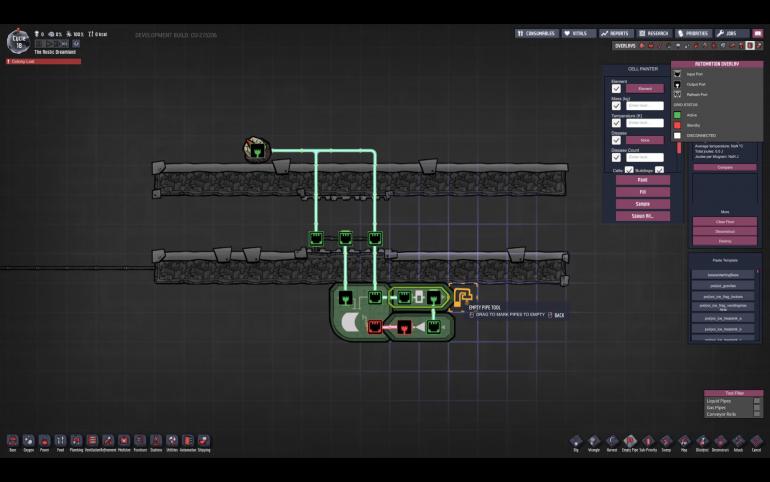Open the Research screen
The height and width of the screenshot is (482, 770).
655,33
